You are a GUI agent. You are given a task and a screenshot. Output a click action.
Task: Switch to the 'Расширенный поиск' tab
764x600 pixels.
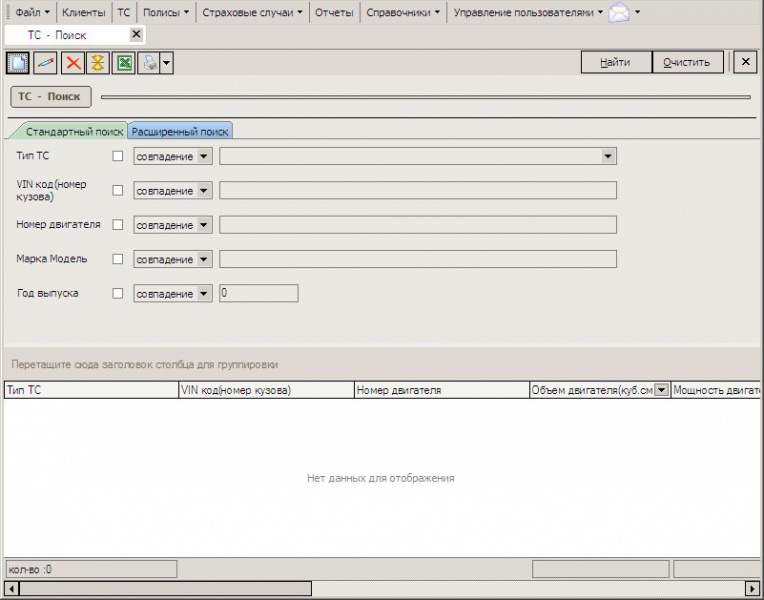click(180, 131)
